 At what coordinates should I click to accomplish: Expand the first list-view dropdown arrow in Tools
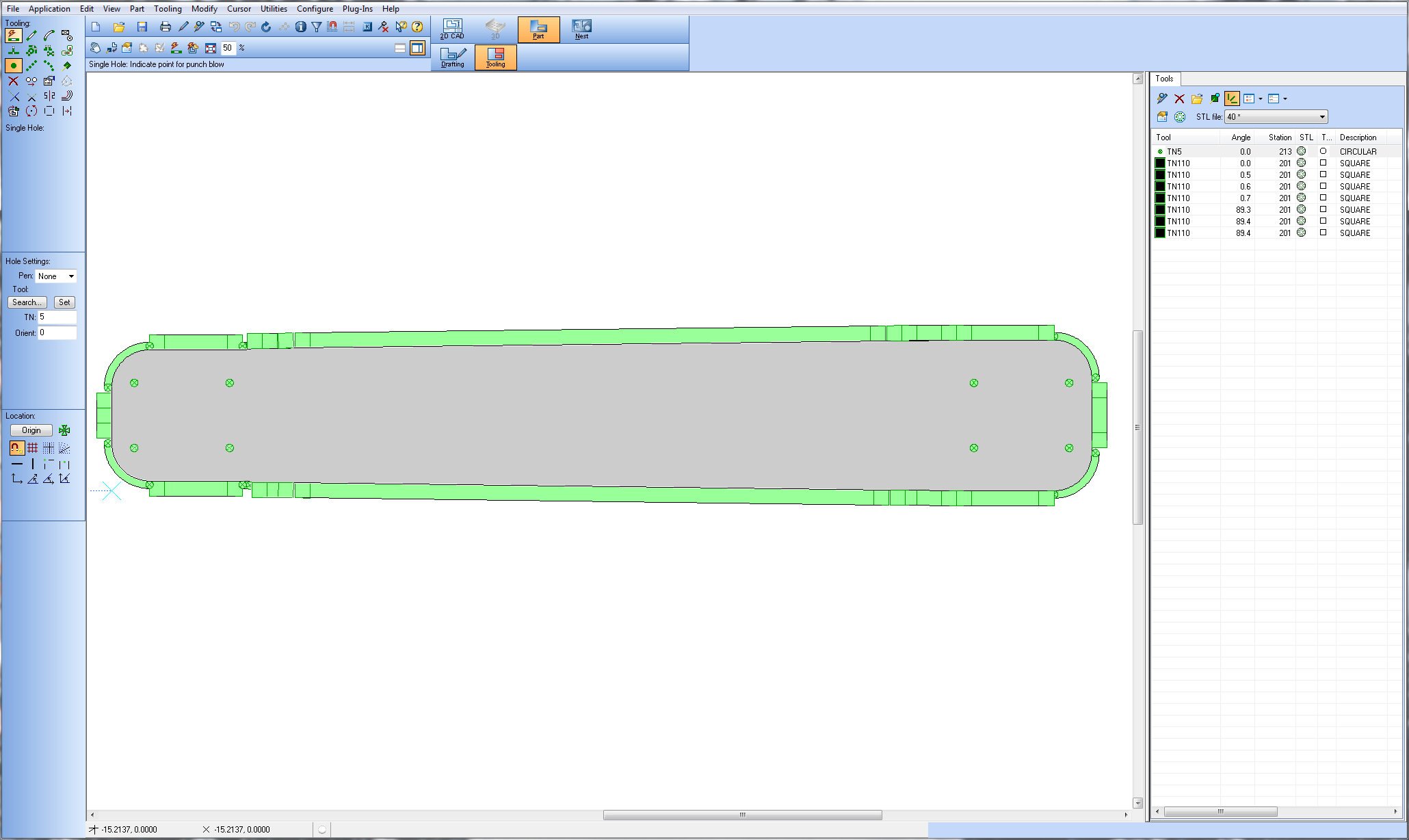coord(1261,99)
